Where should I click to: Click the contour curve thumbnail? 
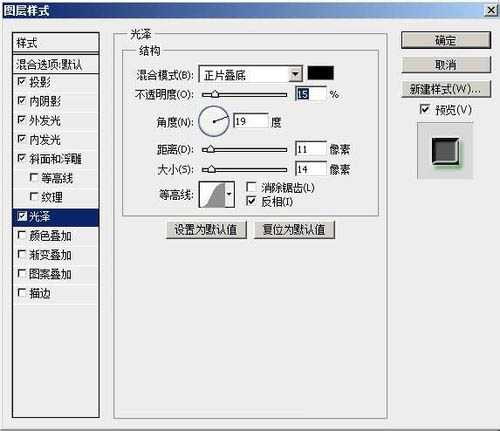tap(212, 194)
